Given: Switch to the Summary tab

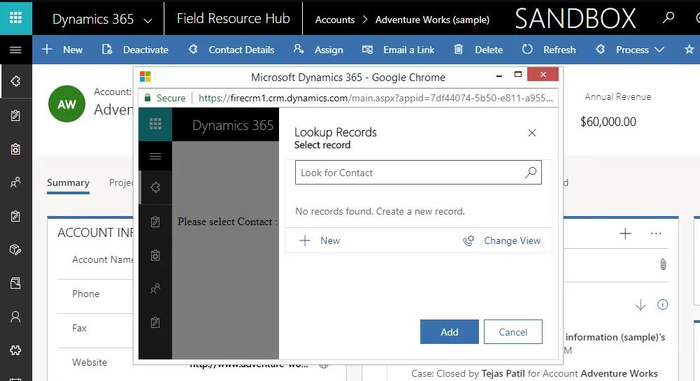Looking at the screenshot, I should click(68, 183).
